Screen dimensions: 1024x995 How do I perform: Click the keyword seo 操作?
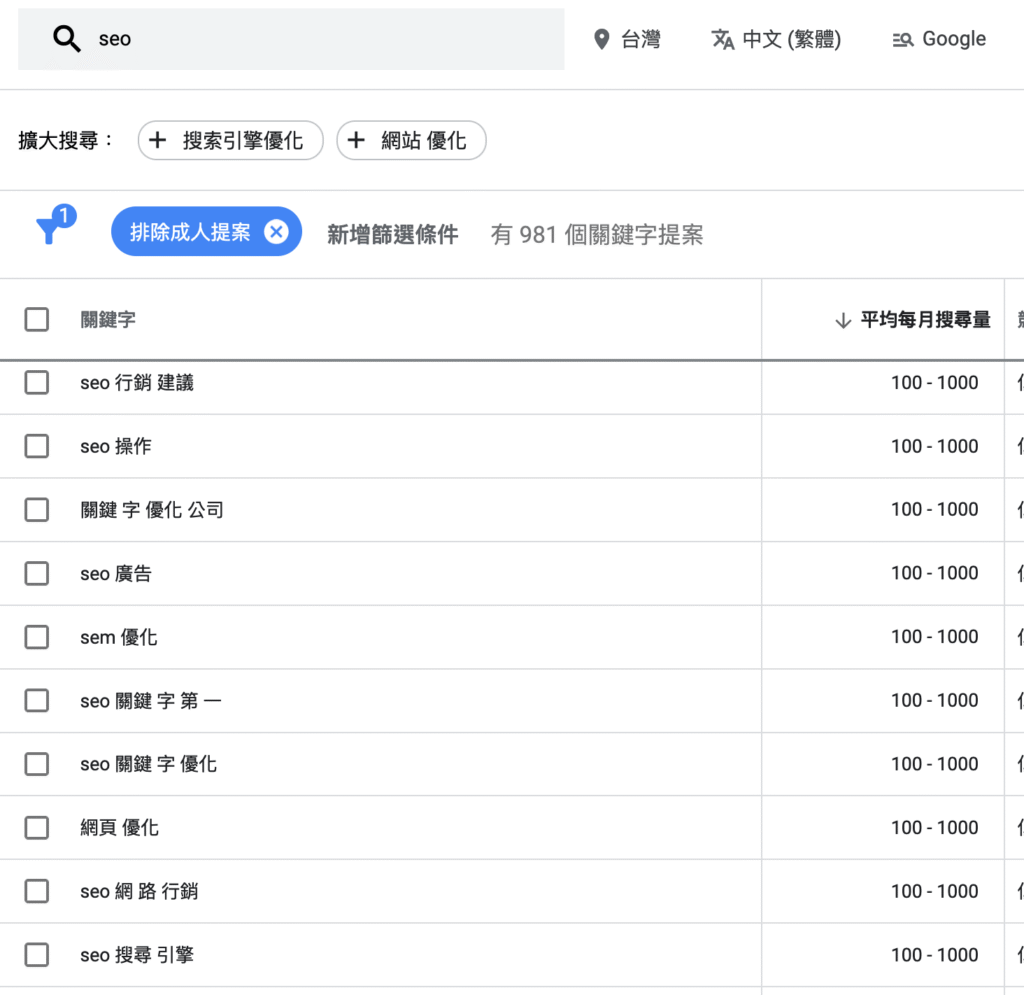point(116,446)
